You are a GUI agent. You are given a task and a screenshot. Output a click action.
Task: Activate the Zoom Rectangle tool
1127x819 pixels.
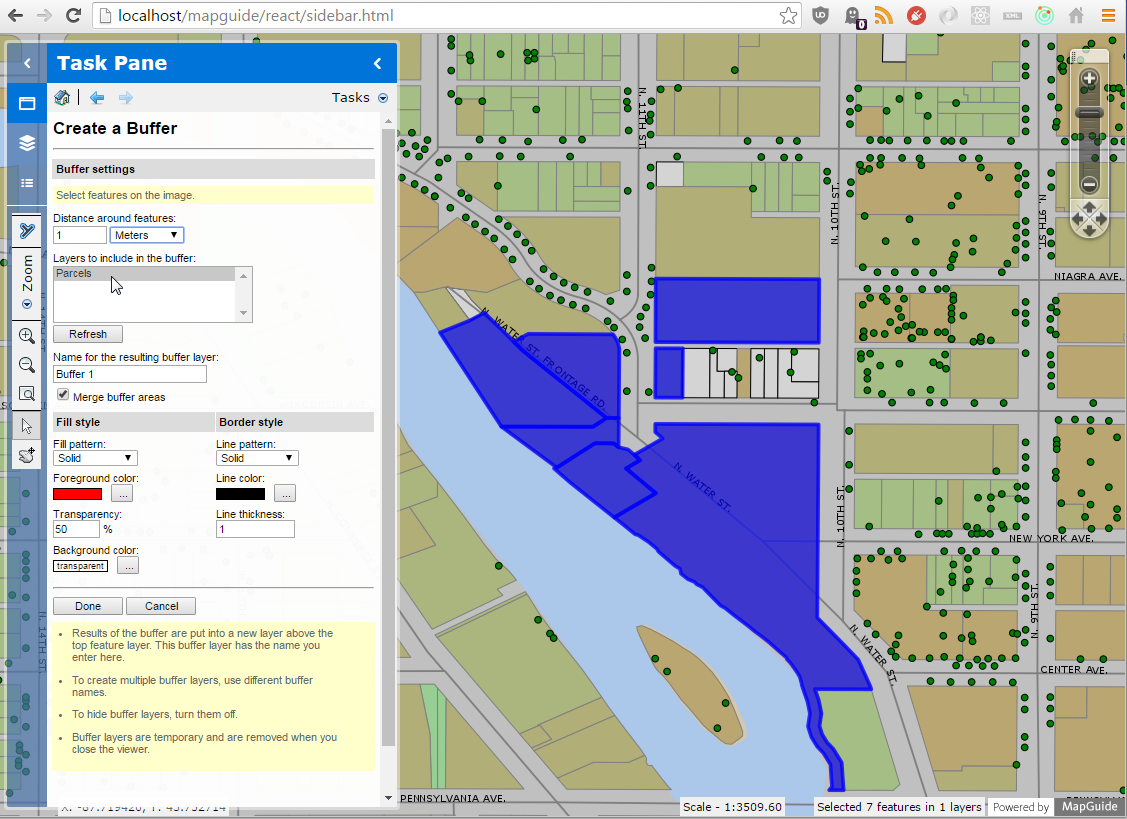click(x=27, y=393)
